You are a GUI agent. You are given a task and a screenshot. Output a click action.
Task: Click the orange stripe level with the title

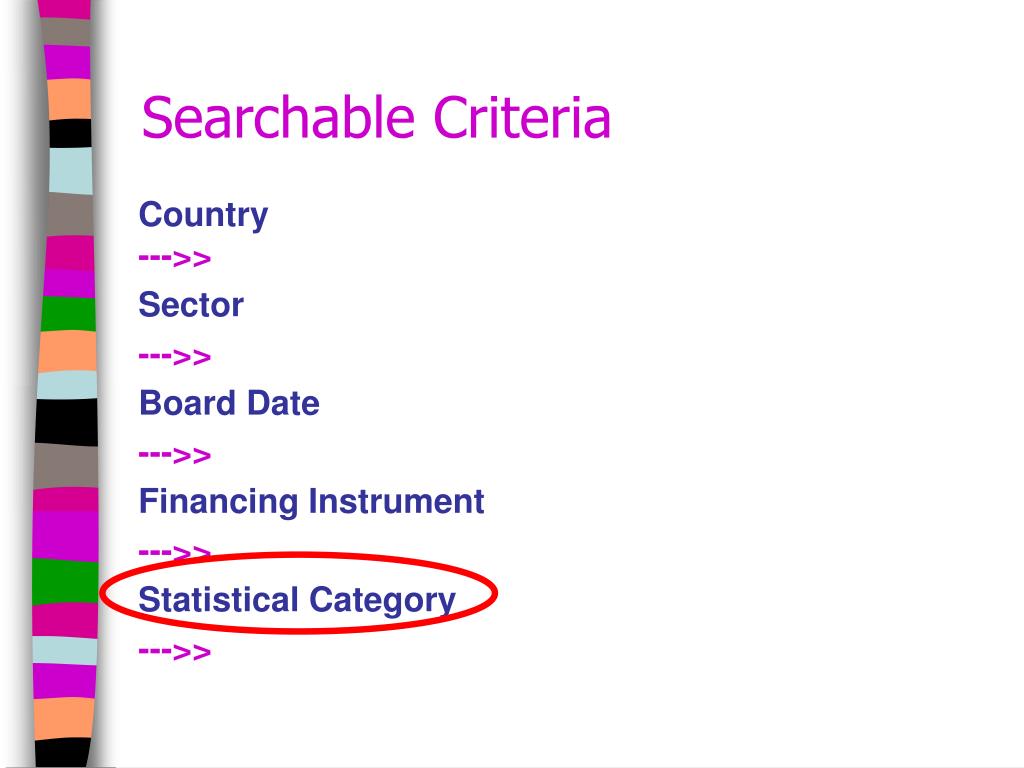(x=69, y=99)
